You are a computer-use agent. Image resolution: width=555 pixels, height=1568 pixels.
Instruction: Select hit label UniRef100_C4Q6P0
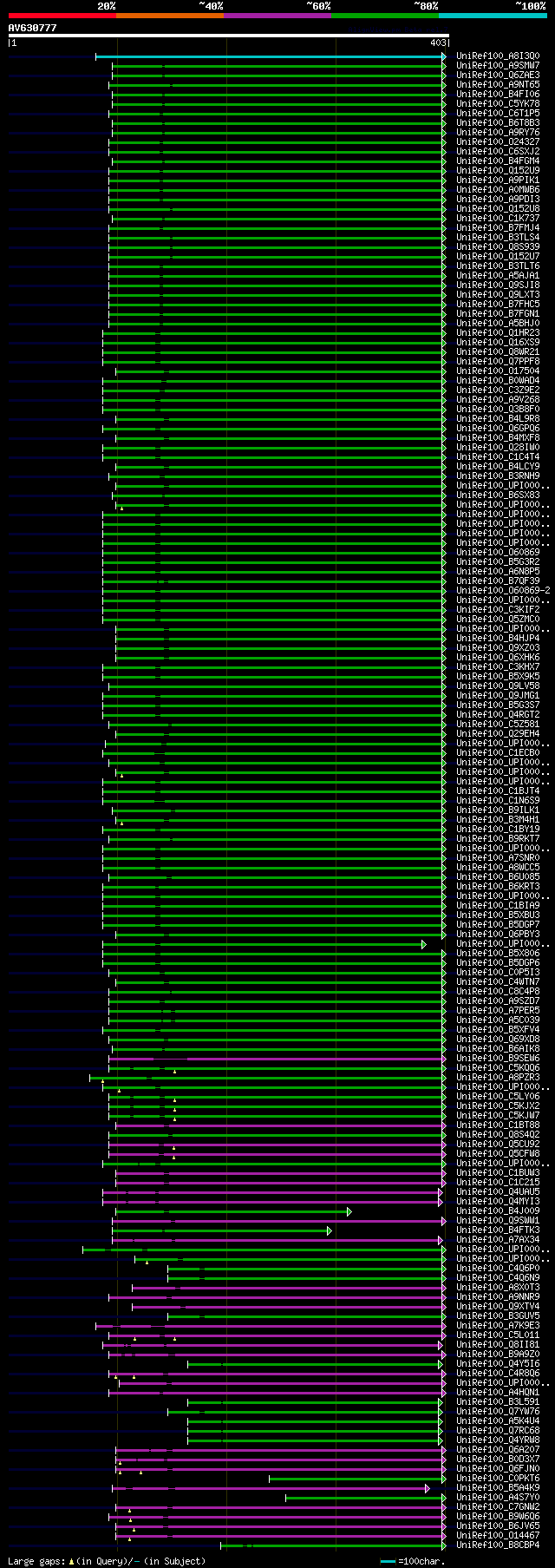click(x=498, y=1269)
